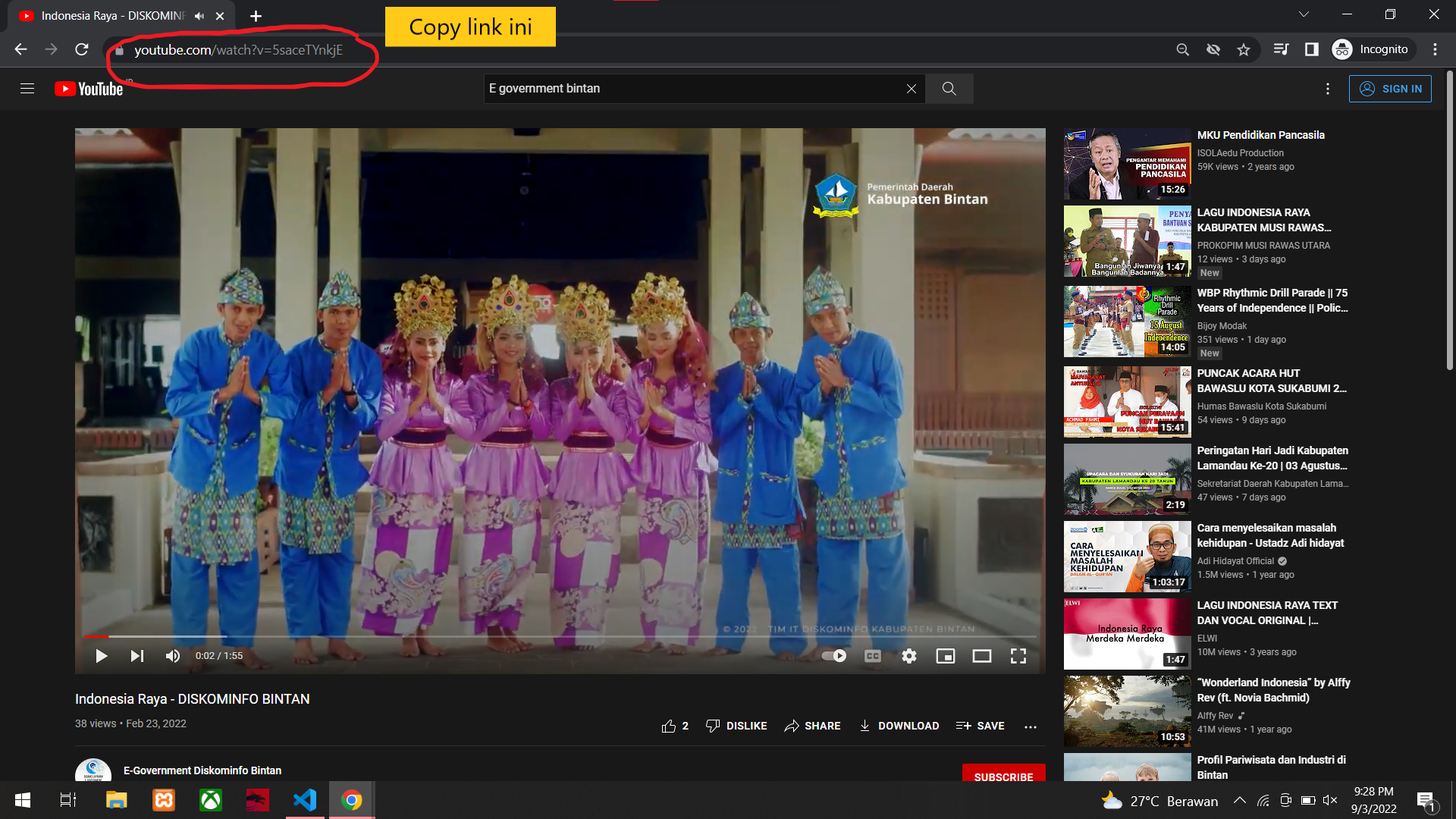Dislike the video
The width and height of the screenshot is (1456, 819).
pyautogui.click(x=736, y=726)
